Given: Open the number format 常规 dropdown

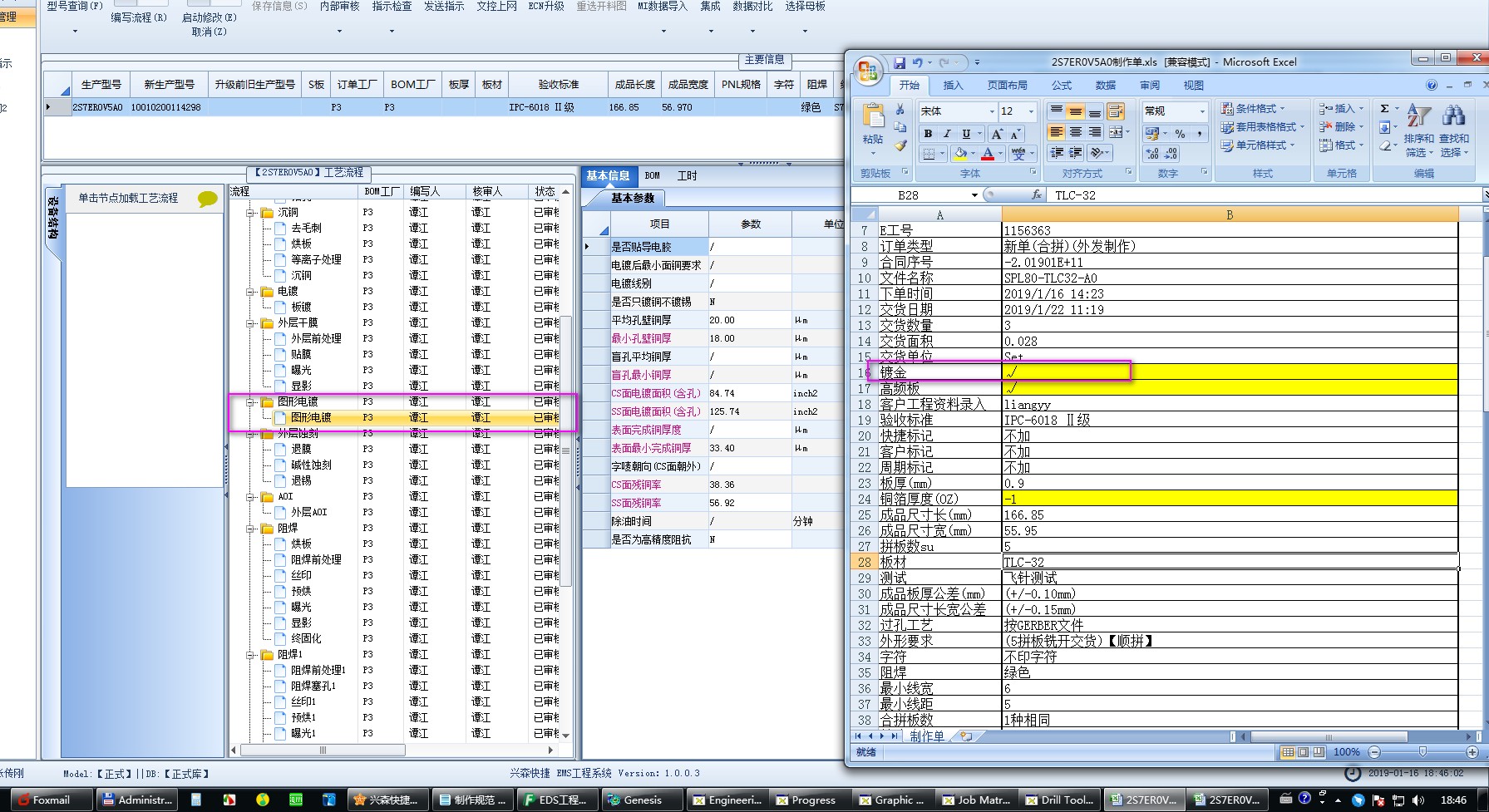Looking at the screenshot, I should tap(1201, 111).
